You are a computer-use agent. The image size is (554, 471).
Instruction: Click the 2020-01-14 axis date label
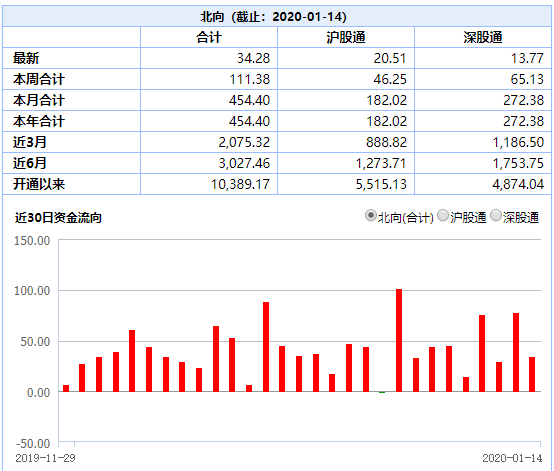pyautogui.click(x=512, y=458)
